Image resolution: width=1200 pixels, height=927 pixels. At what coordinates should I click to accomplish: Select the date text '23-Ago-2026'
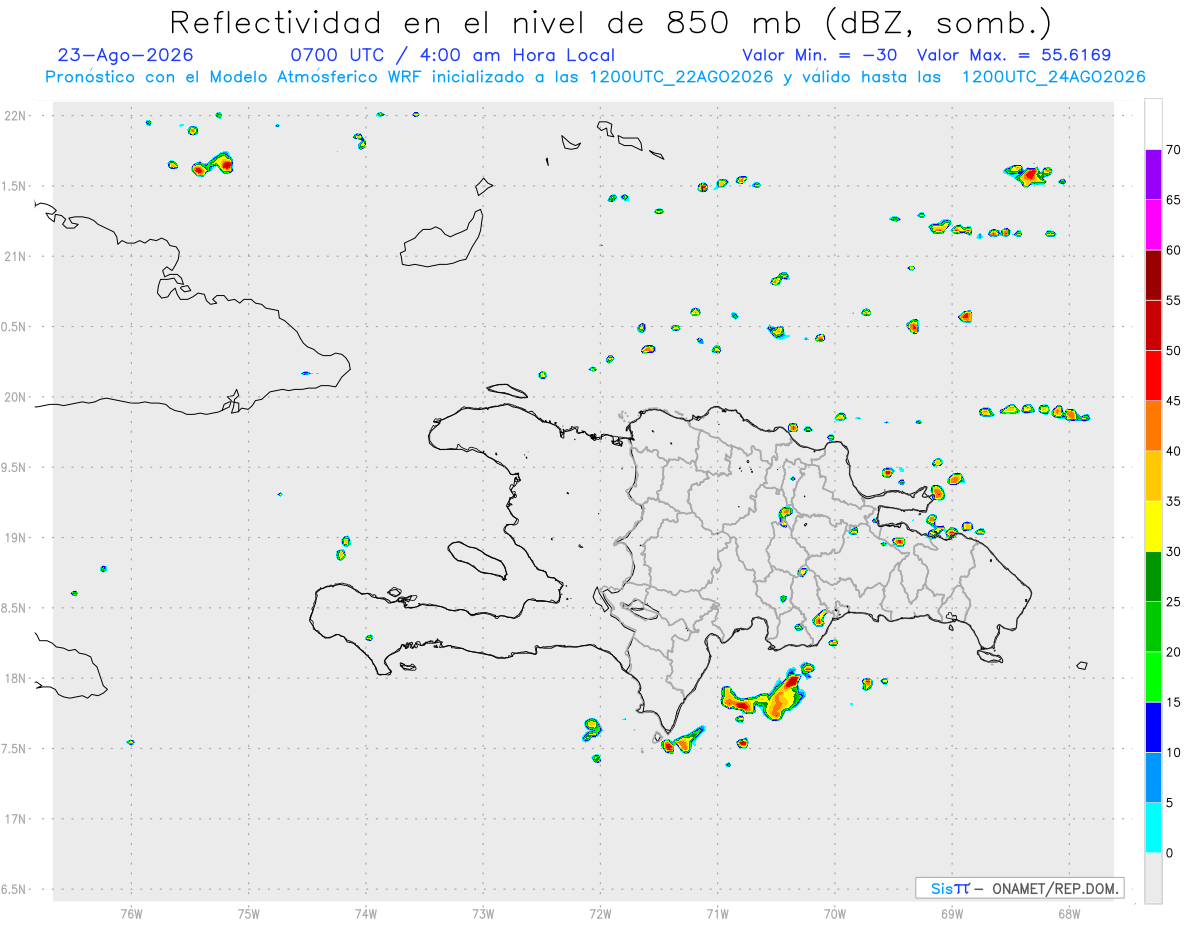[x=126, y=55]
